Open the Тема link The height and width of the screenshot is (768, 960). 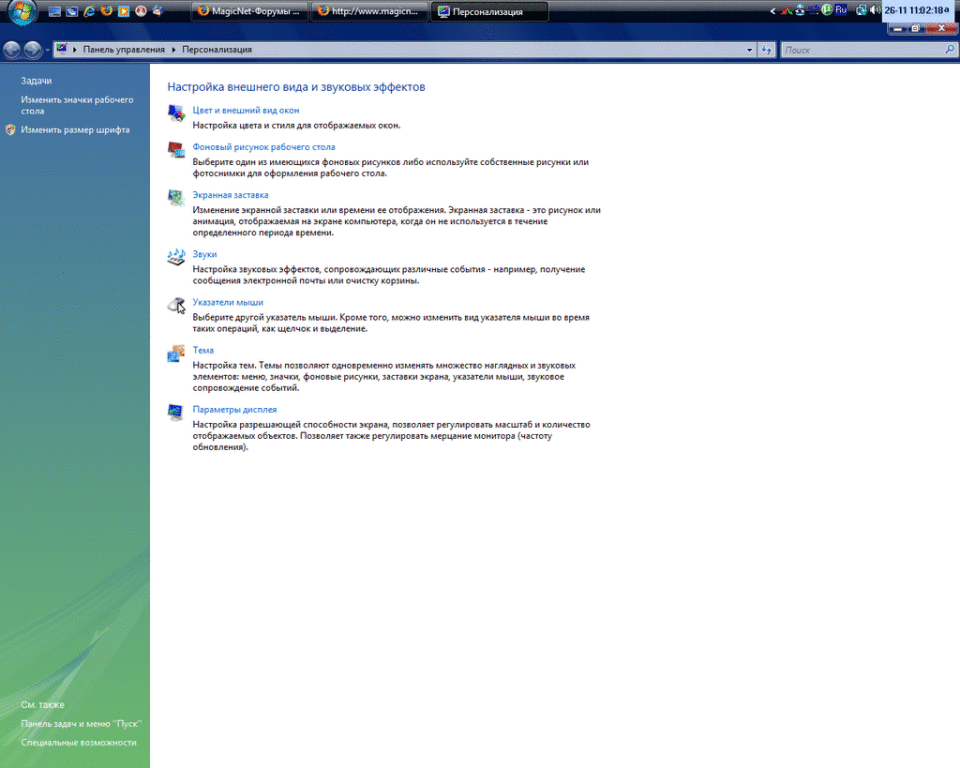pos(203,350)
